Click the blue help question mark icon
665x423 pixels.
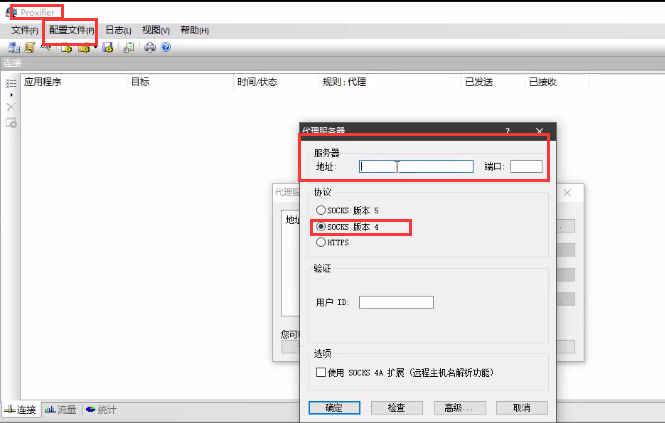click(x=166, y=47)
